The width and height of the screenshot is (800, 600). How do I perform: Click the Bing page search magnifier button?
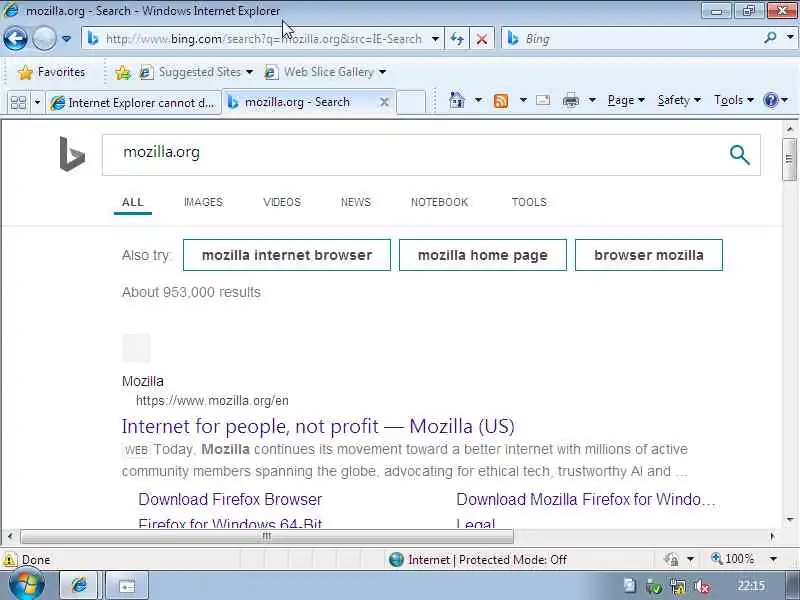(x=739, y=155)
